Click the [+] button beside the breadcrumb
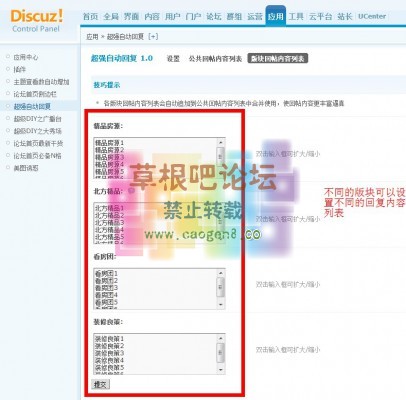406x400 pixels. point(153,37)
